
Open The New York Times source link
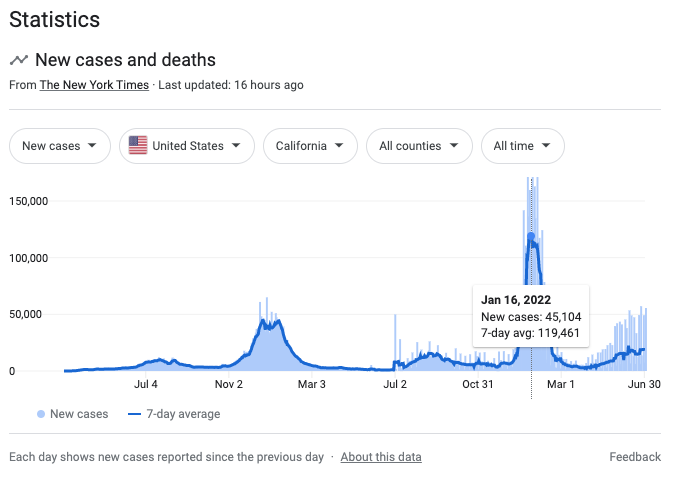point(94,85)
